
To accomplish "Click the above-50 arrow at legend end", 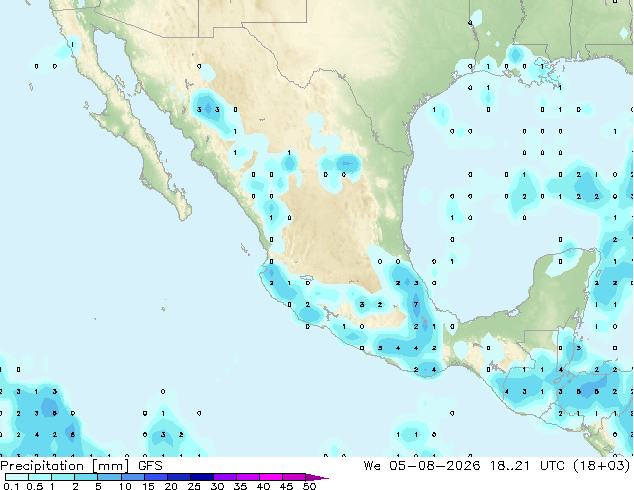I will click(x=317, y=477).
